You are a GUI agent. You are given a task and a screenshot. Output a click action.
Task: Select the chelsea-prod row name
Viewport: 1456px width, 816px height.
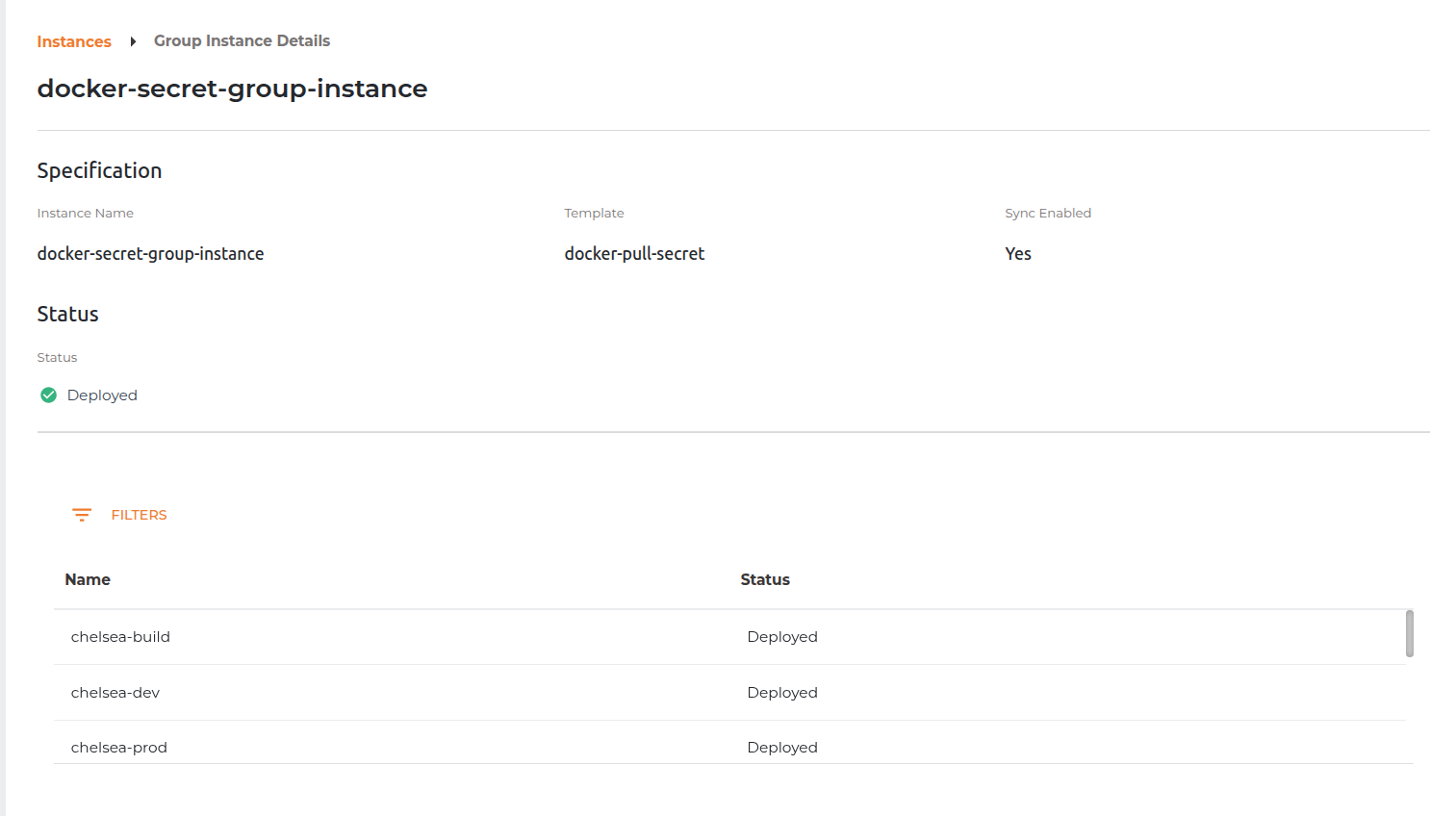coord(119,748)
